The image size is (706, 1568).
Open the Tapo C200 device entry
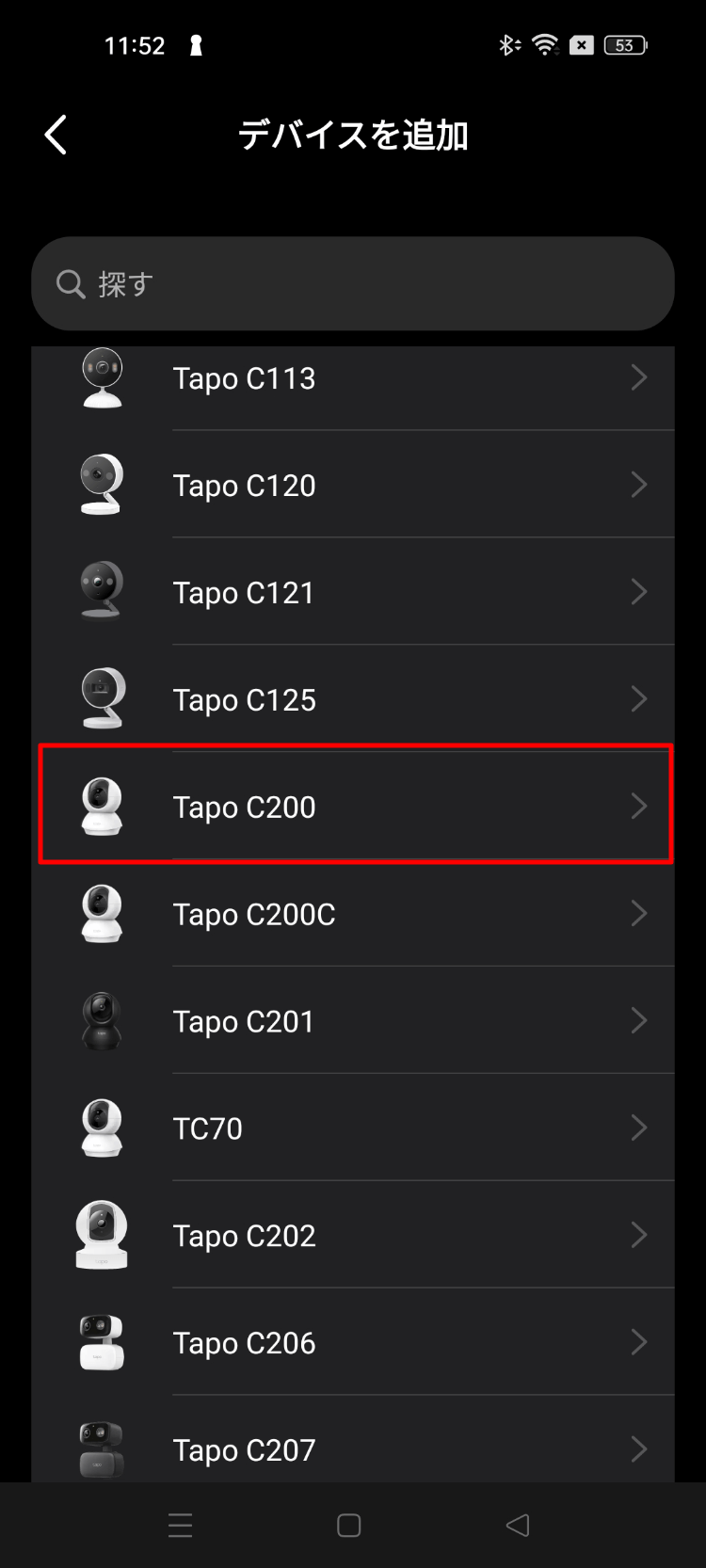(355, 807)
